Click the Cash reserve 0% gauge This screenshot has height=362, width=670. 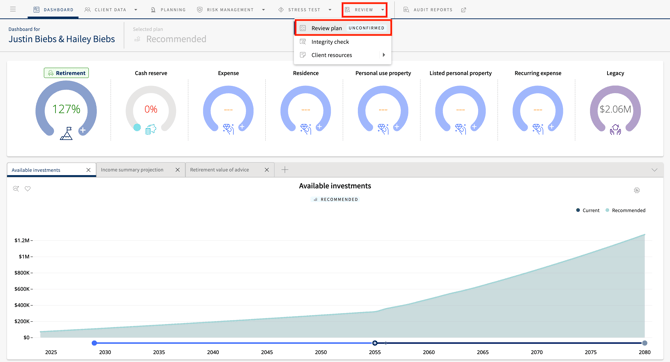(151, 109)
